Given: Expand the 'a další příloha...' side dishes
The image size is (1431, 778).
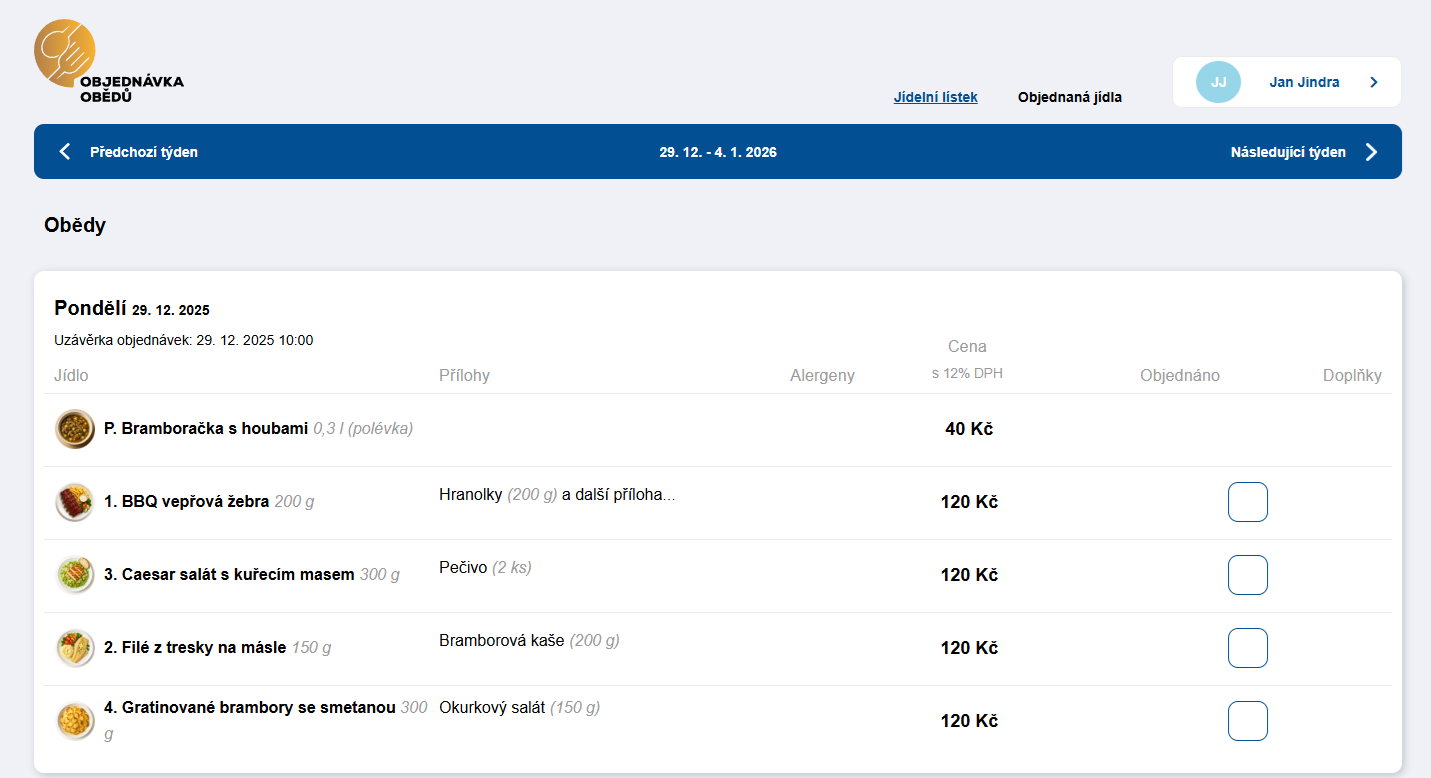Looking at the screenshot, I should pyautogui.click(x=618, y=495).
